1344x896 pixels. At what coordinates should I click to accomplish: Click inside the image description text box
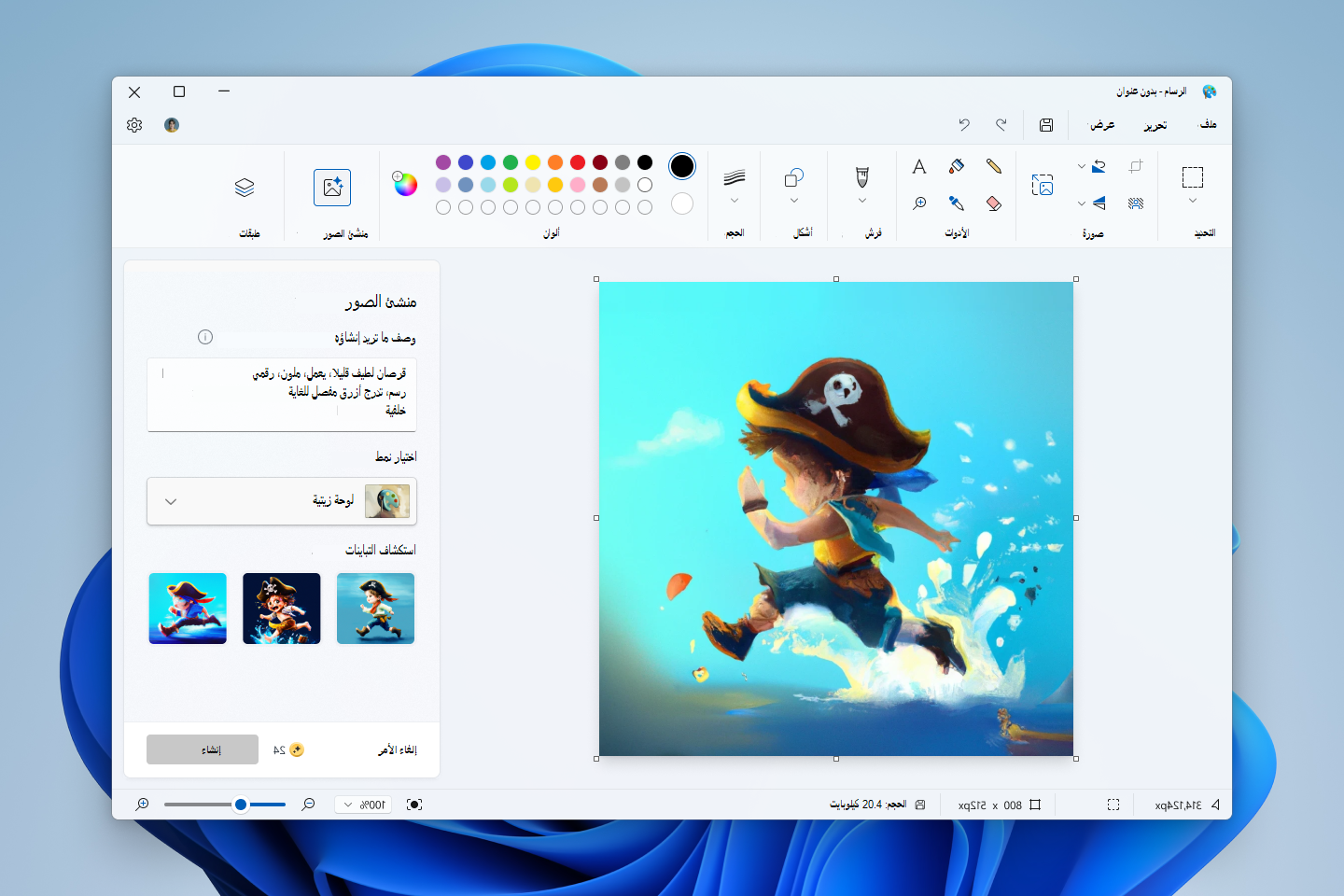click(x=282, y=395)
